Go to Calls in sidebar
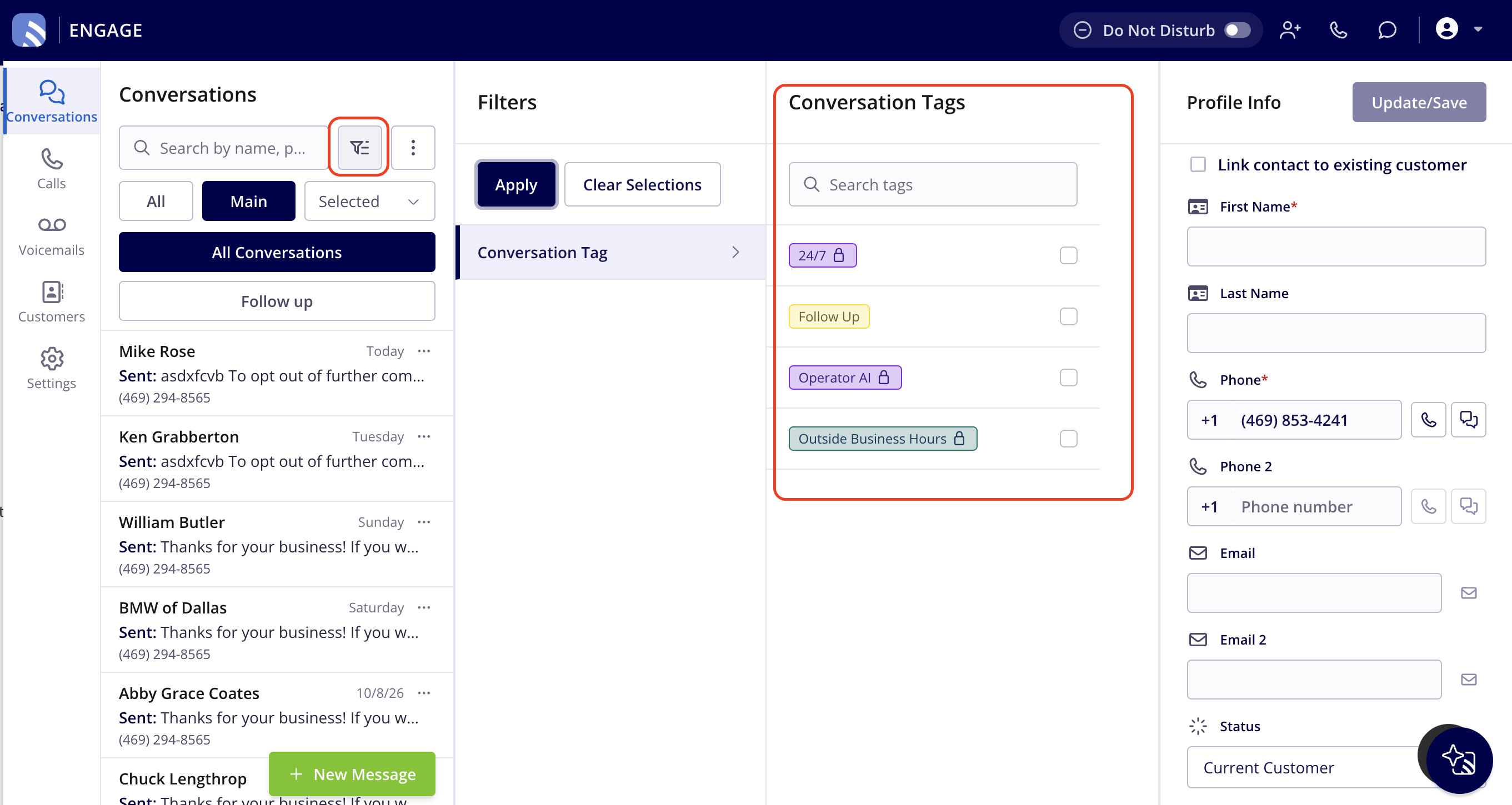 coord(52,168)
